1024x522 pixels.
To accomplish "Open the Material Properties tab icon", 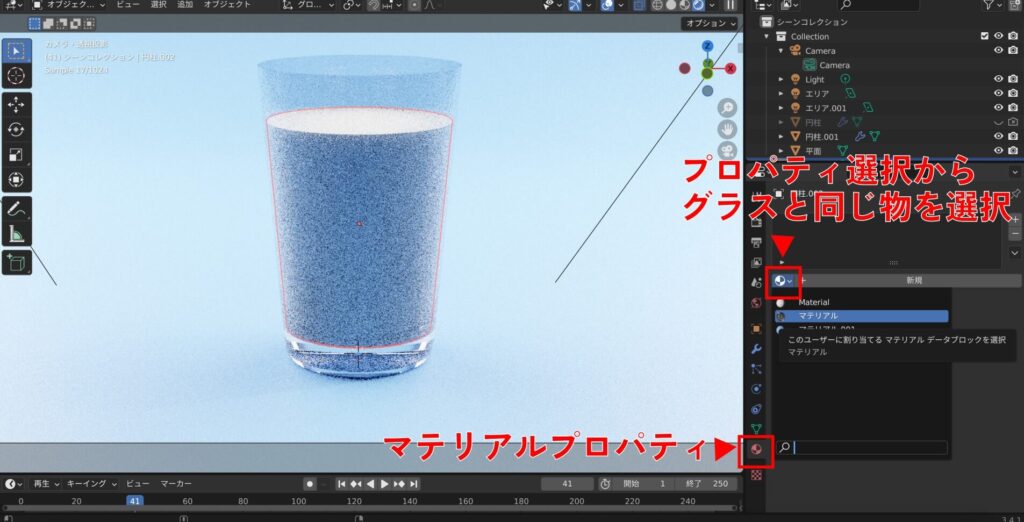I will pyautogui.click(x=756, y=450).
